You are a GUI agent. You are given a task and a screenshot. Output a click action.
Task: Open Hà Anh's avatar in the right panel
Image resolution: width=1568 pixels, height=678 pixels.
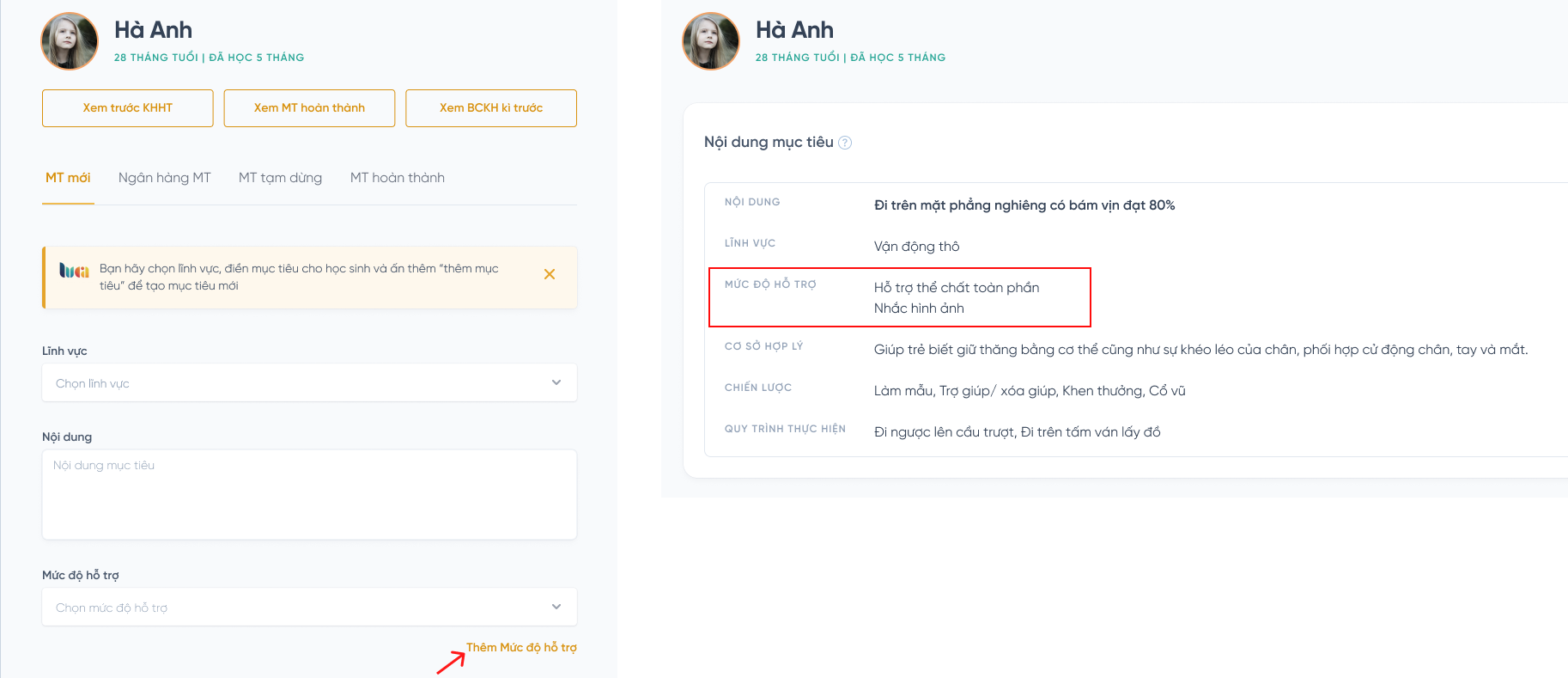point(711,41)
